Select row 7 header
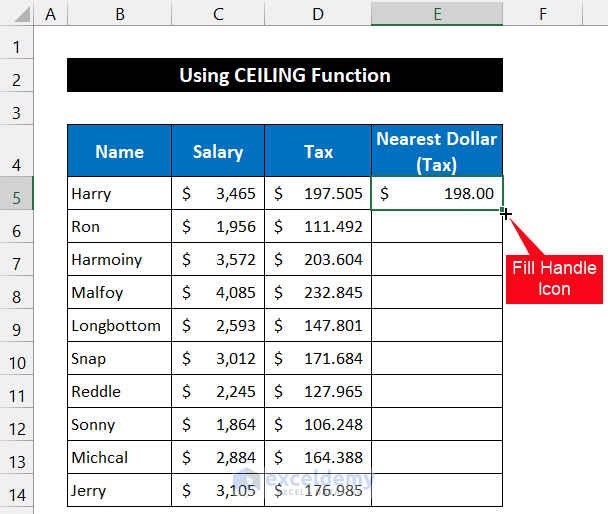 (17, 259)
